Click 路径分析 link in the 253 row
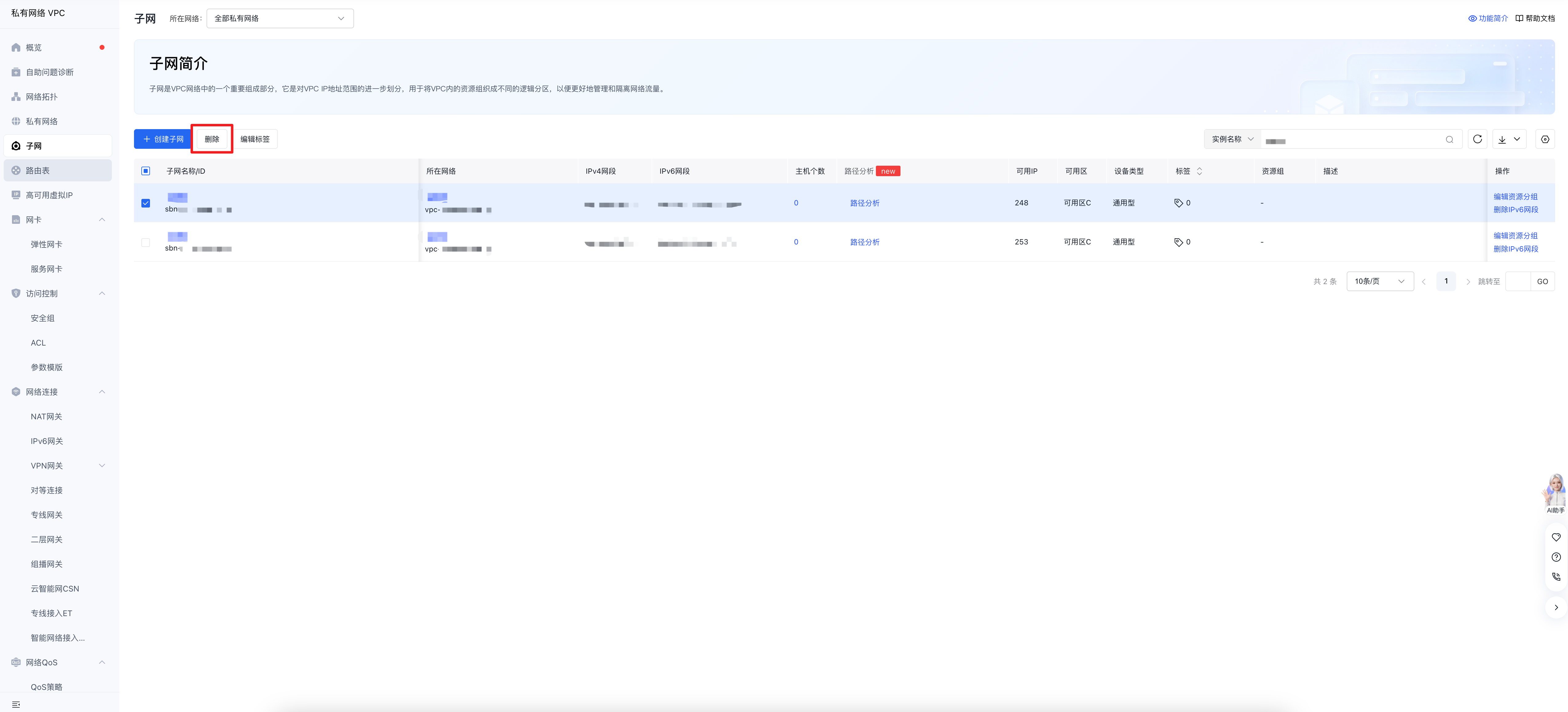1568x712 pixels. [864, 243]
